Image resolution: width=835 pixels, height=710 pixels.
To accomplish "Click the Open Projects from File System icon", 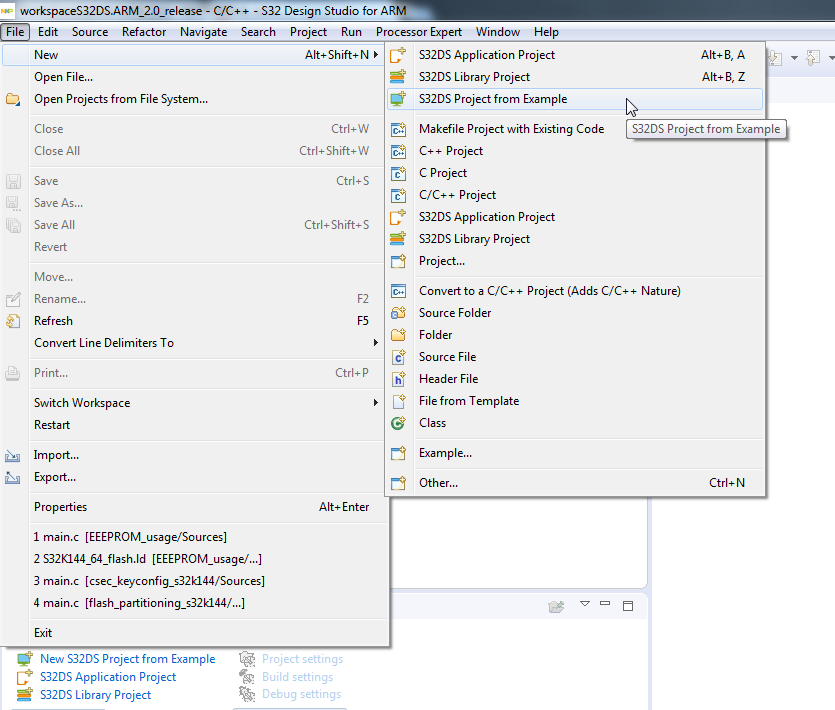I will click(x=13, y=99).
